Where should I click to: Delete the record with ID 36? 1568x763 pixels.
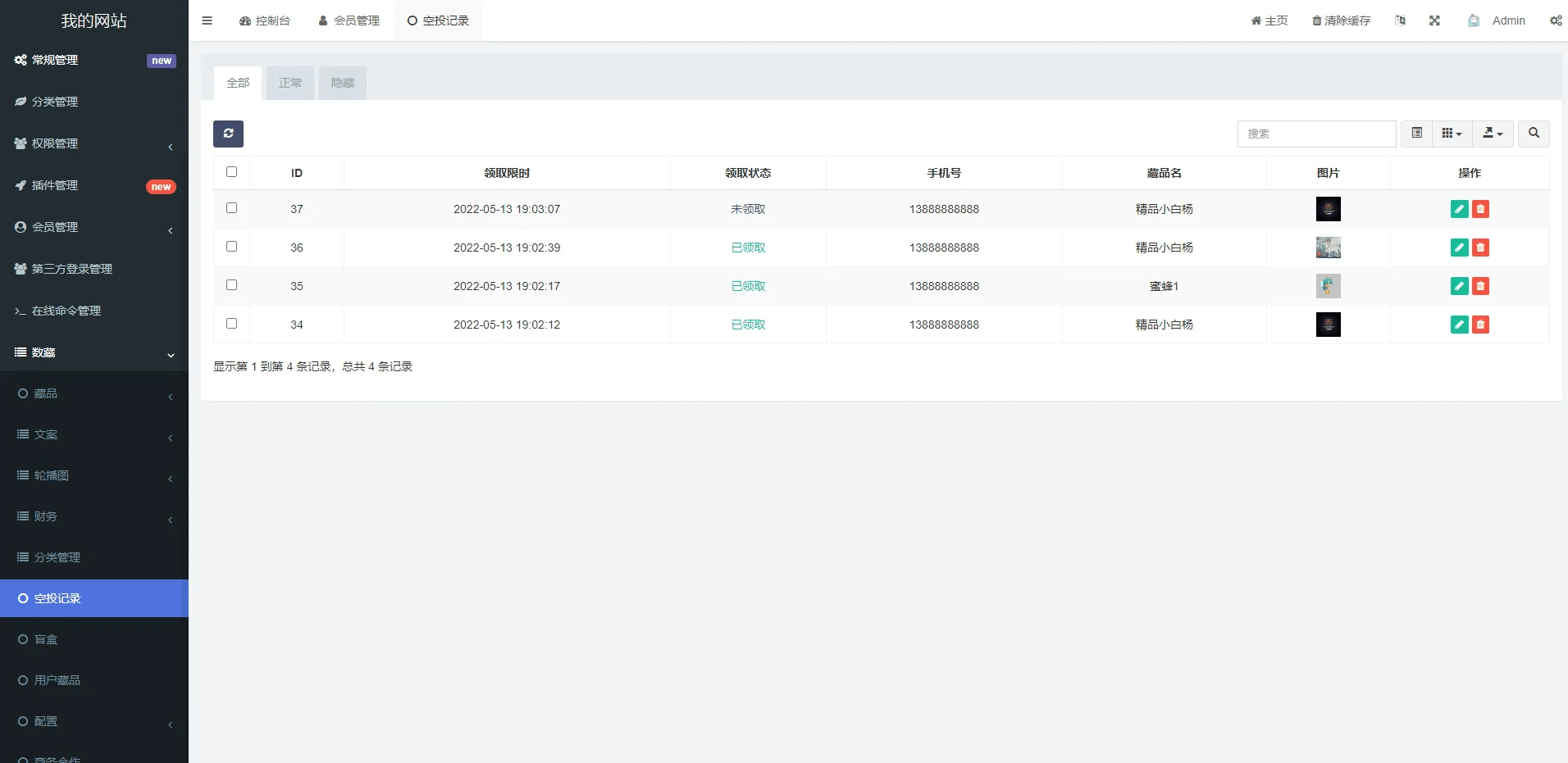tap(1480, 248)
